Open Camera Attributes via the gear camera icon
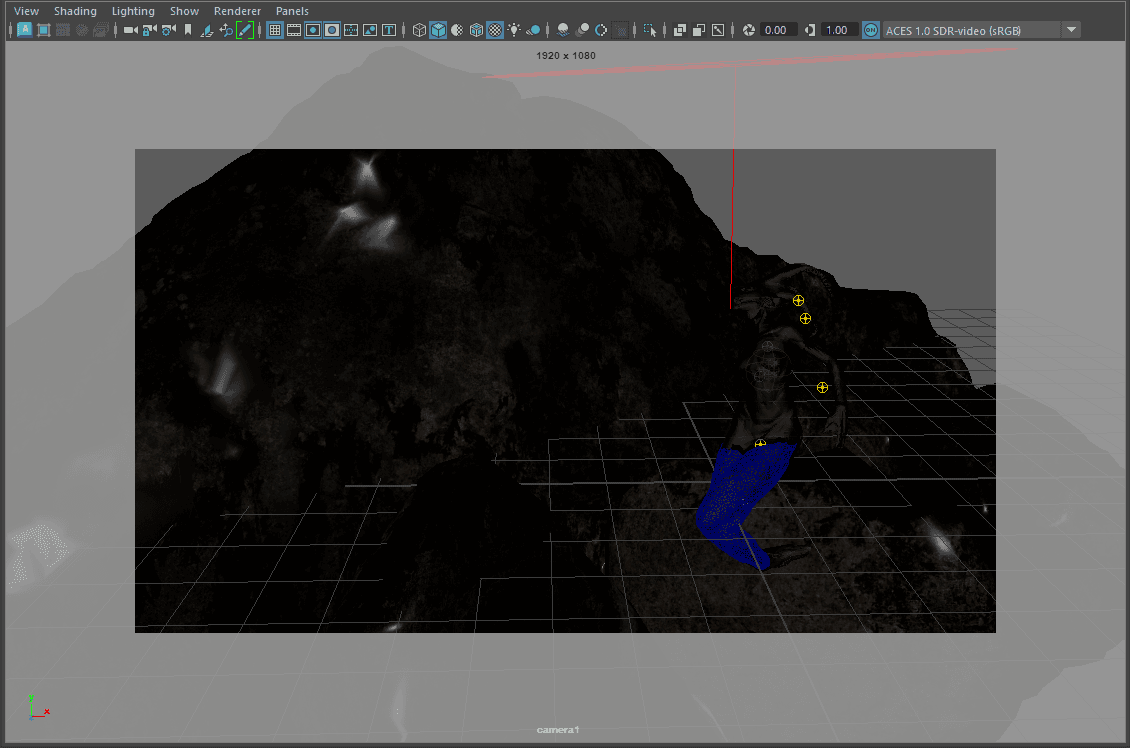1130x748 pixels. [x=169, y=30]
